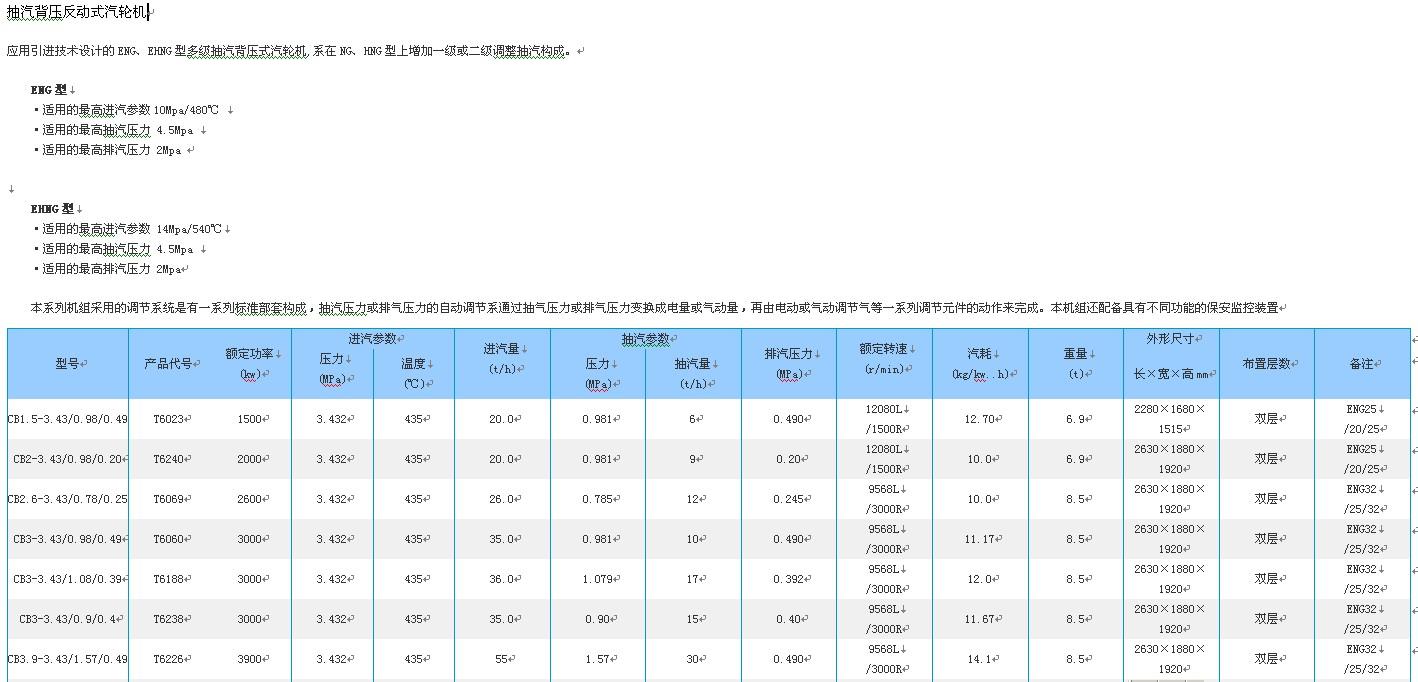Click the 布置层数 header cell
Image resolution: width=1418 pixels, height=682 pixels.
(1266, 364)
